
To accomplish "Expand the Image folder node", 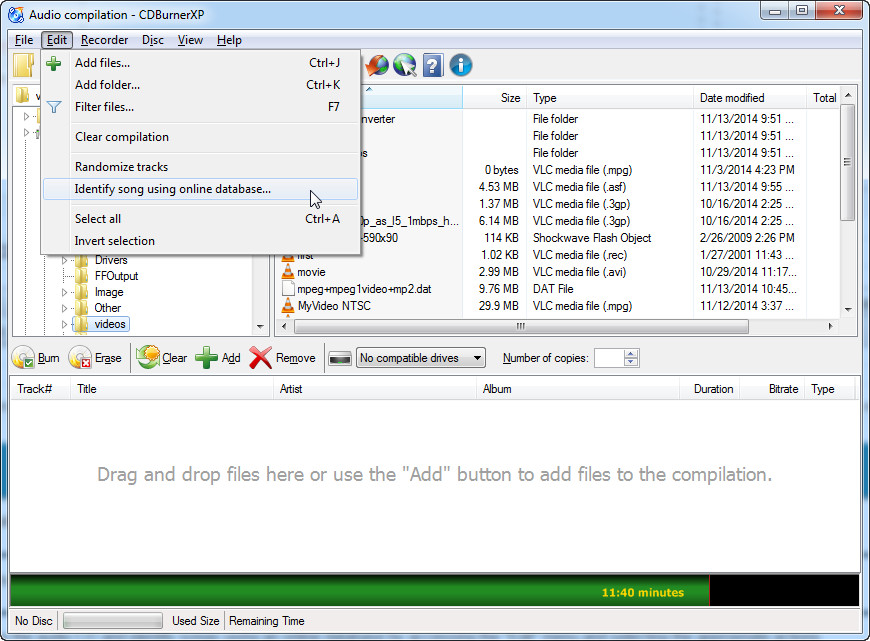I will pyautogui.click(x=64, y=292).
